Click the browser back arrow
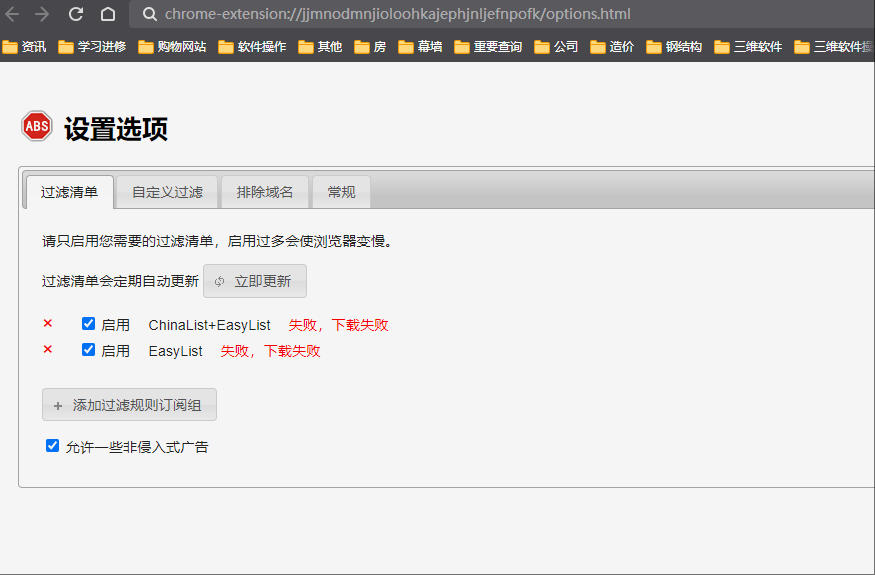This screenshot has width=875, height=575. point(12,14)
